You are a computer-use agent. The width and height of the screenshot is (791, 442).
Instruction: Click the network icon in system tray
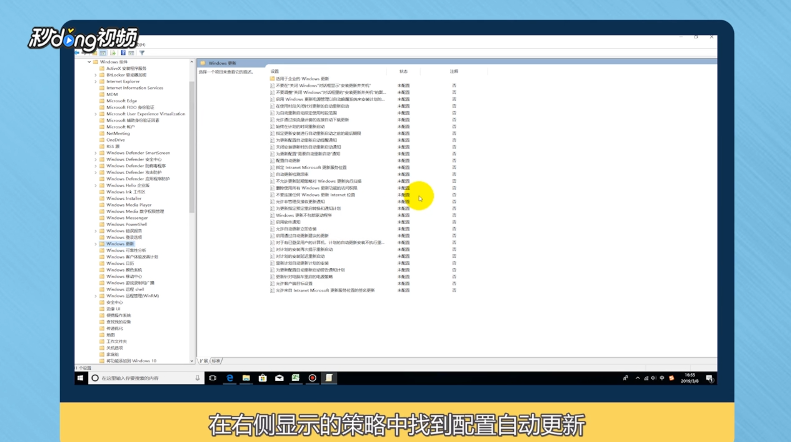[646, 378]
